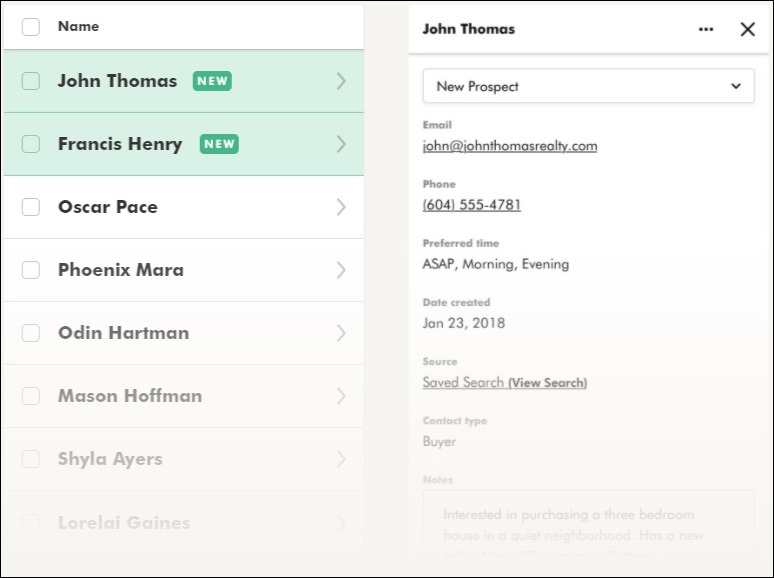The width and height of the screenshot is (774, 578).
Task: Click the chevron arrow beside Odin Hartman
Action: pyautogui.click(x=341, y=333)
